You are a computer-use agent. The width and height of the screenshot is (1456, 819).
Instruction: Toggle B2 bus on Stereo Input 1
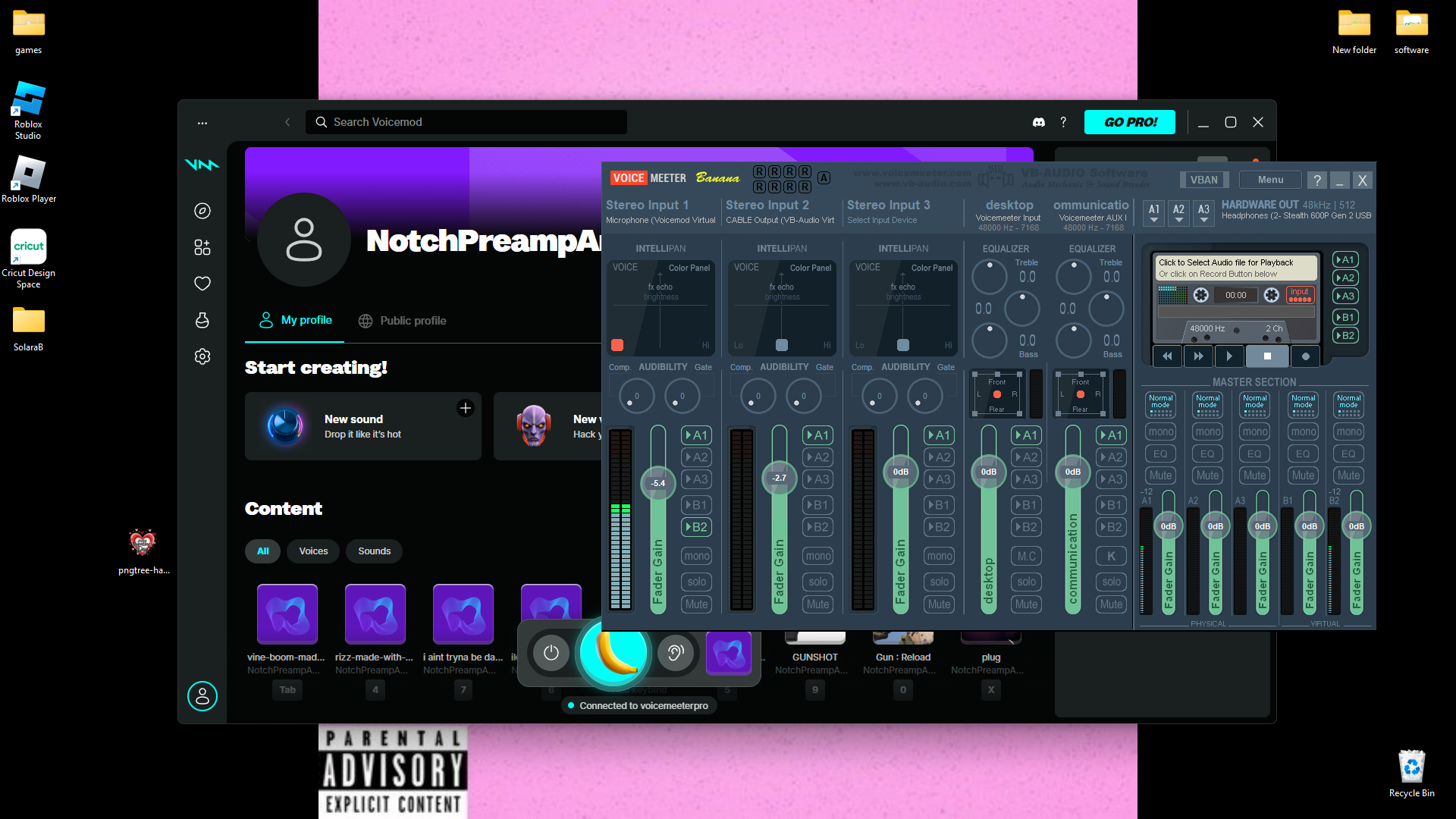[696, 527]
